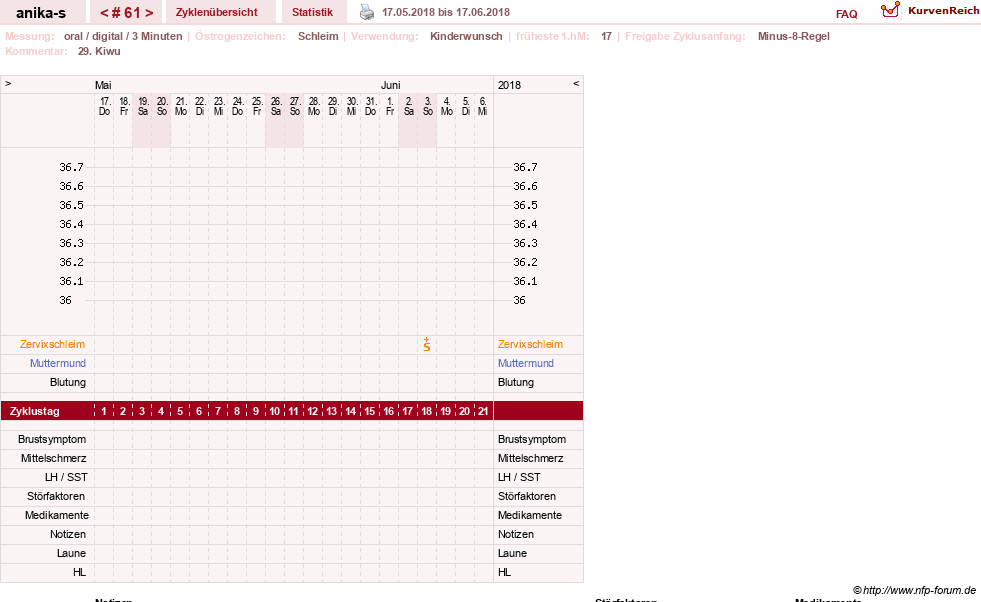Click the left Störfaktoren row label
981x602 pixels.
point(56,496)
